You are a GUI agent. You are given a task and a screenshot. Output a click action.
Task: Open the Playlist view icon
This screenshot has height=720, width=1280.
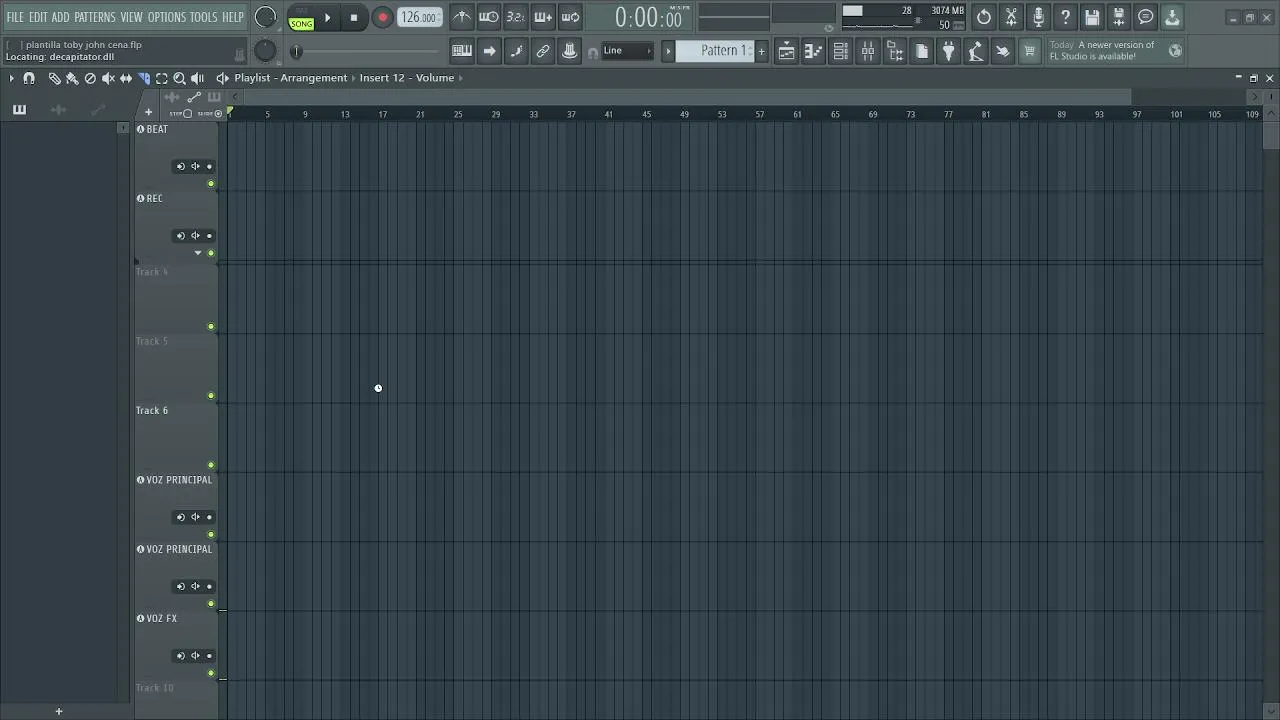pos(787,51)
